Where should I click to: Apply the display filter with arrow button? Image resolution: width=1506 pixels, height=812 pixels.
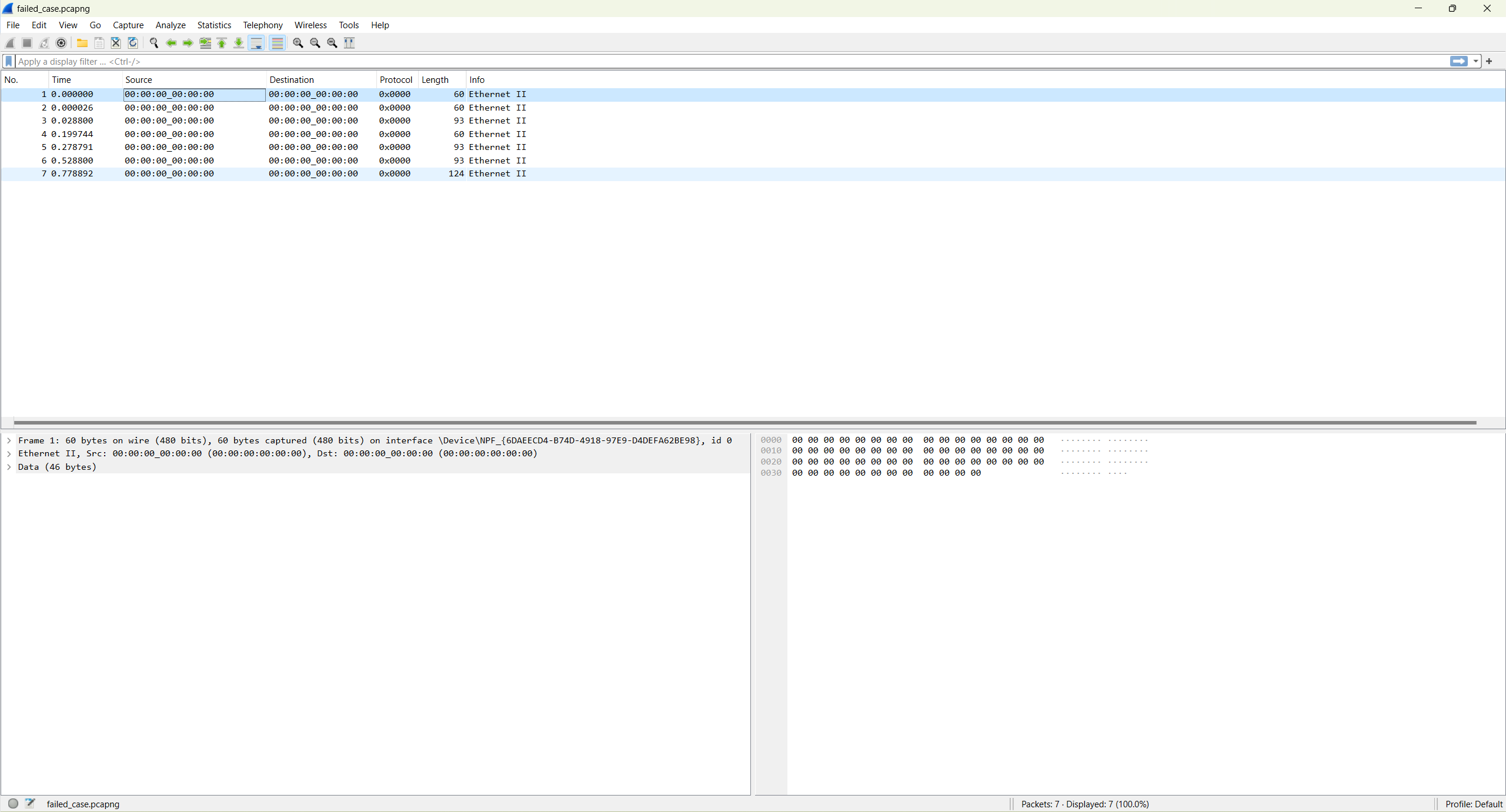tap(1460, 61)
